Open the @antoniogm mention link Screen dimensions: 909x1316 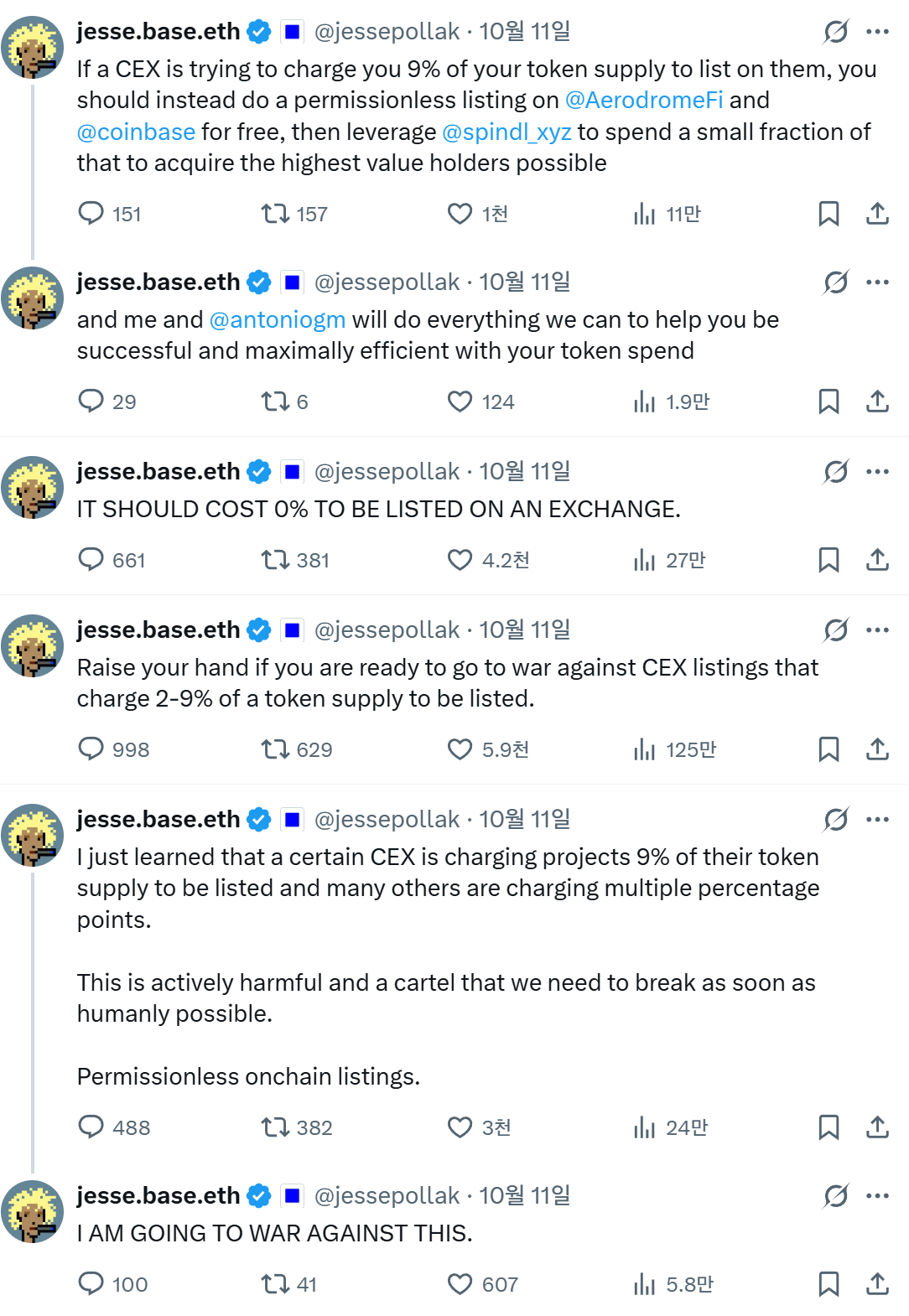pyautogui.click(x=277, y=320)
